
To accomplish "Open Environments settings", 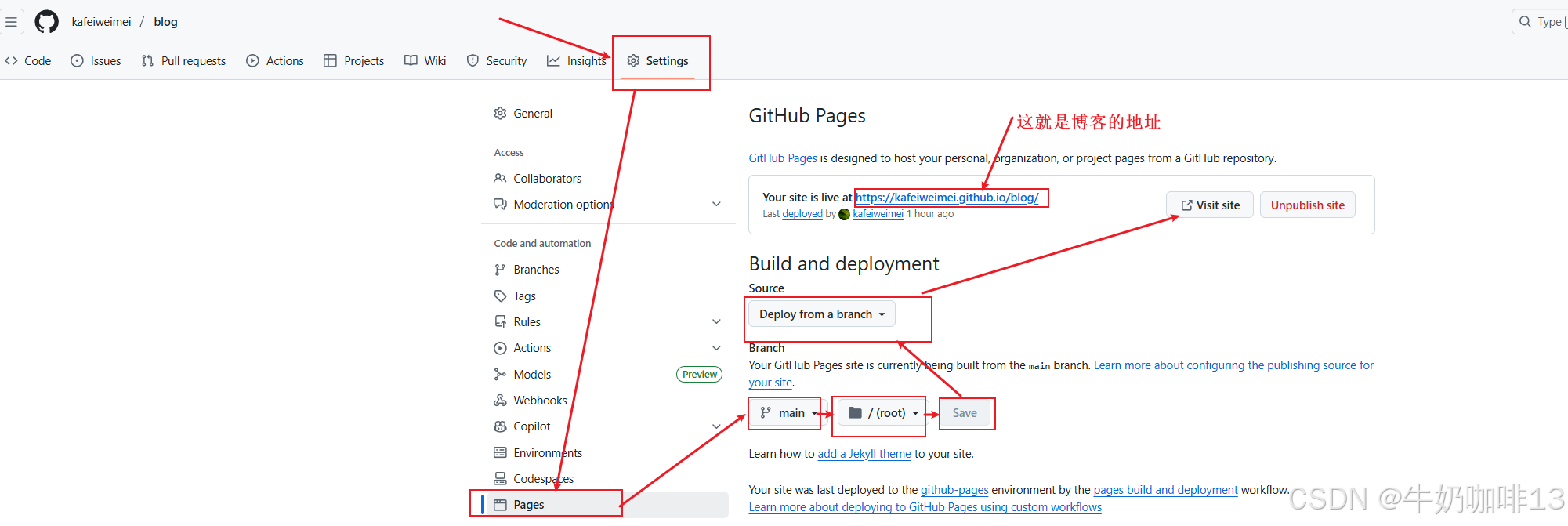I will (x=608, y=453).
